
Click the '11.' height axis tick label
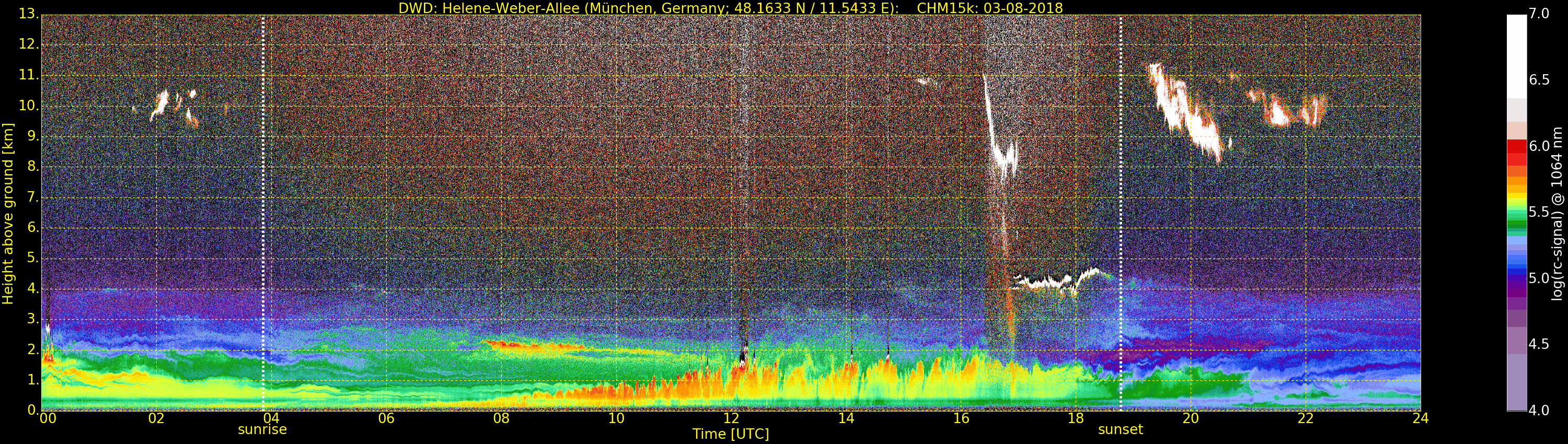[x=28, y=75]
